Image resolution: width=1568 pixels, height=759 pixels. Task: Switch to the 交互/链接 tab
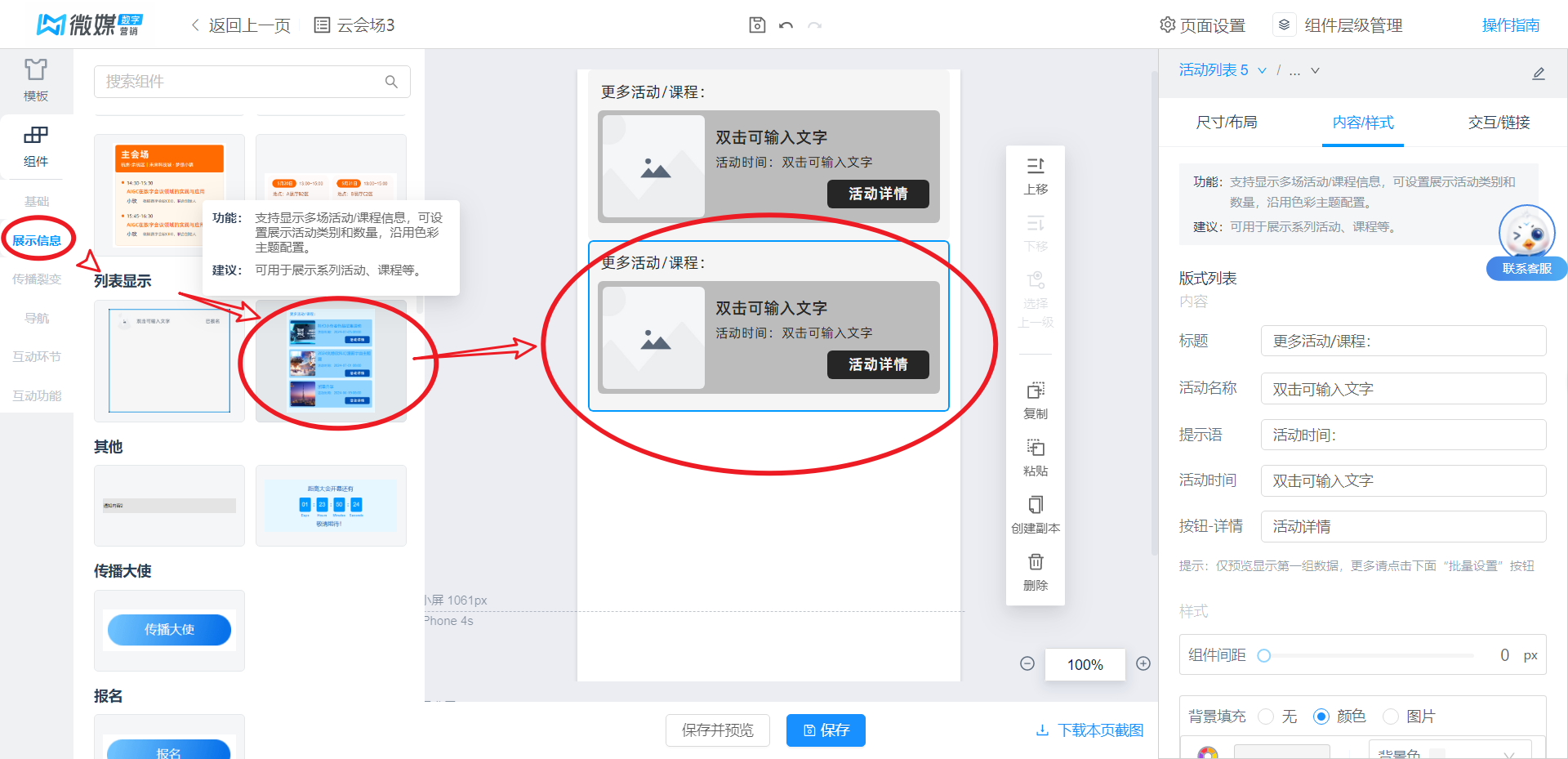coord(1499,123)
